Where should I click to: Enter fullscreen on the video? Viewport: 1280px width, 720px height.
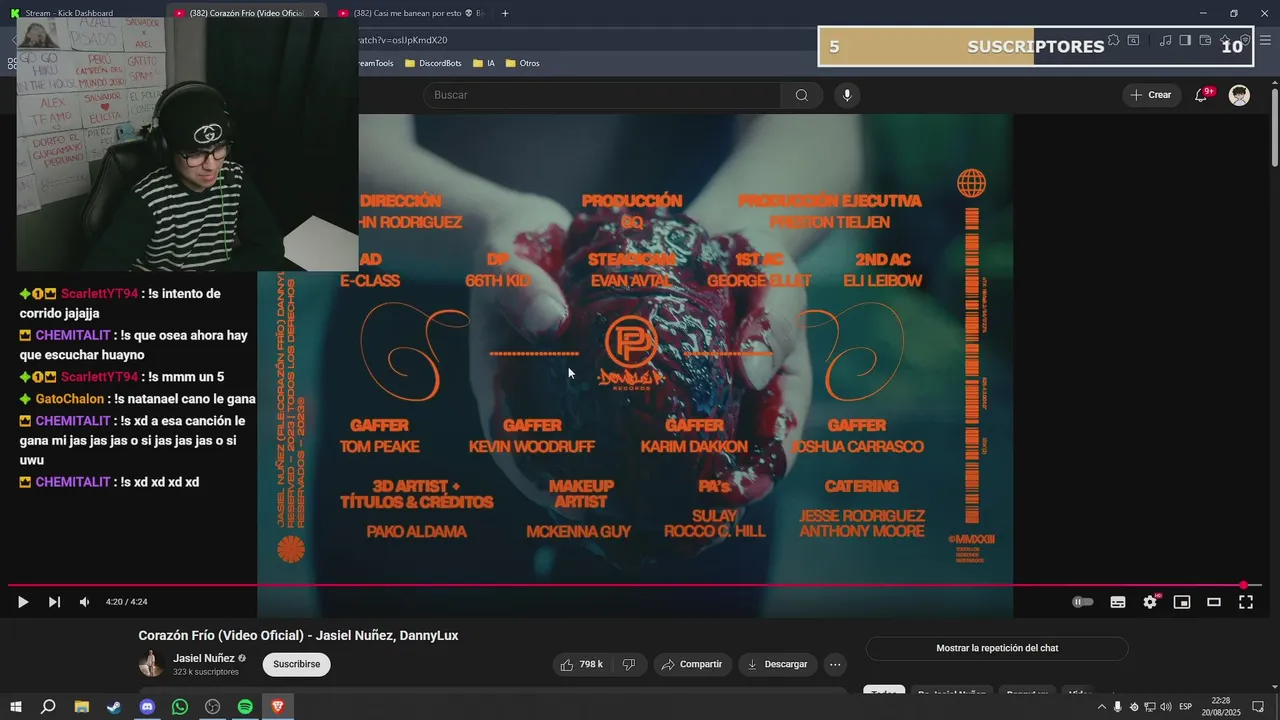(x=1246, y=602)
